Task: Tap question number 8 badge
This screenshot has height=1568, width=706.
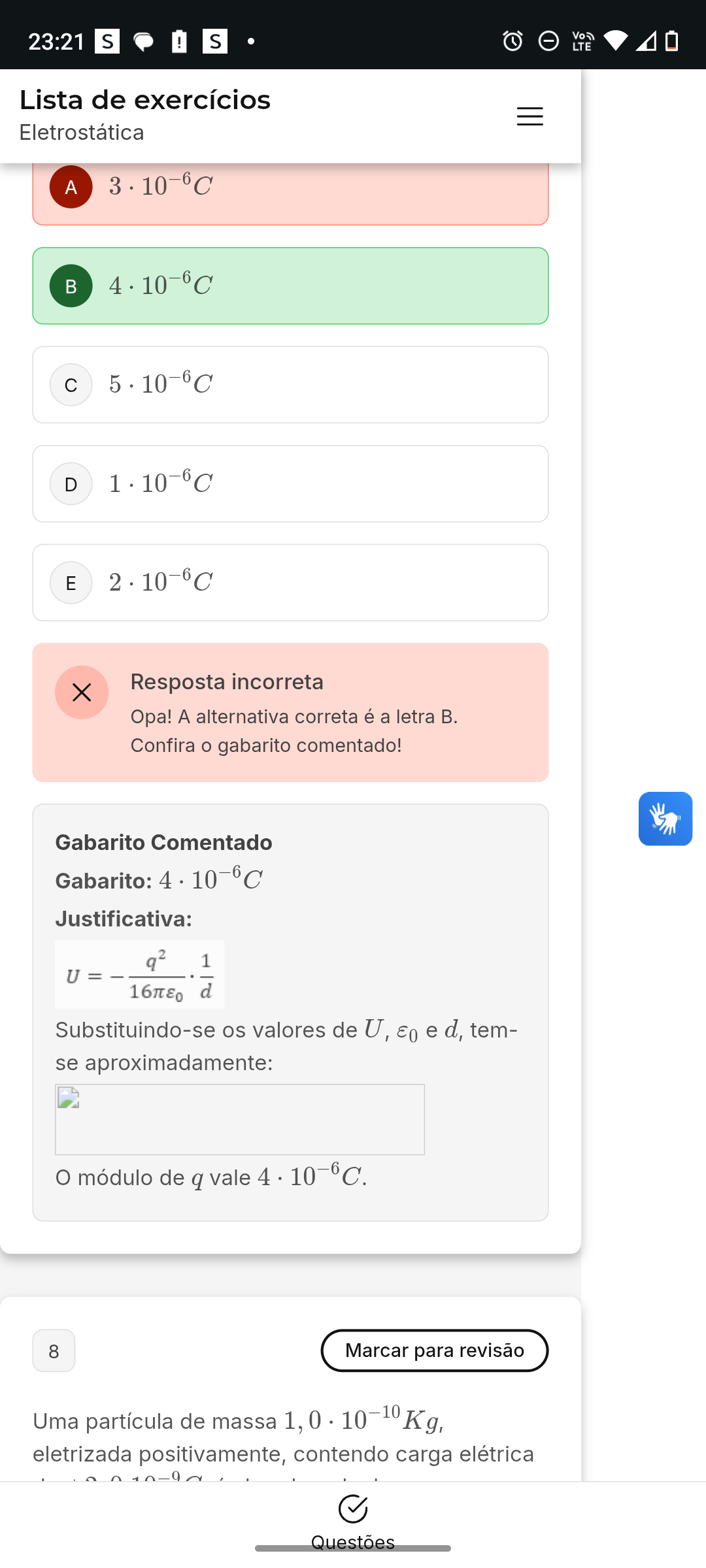Action: point(54,1350)
